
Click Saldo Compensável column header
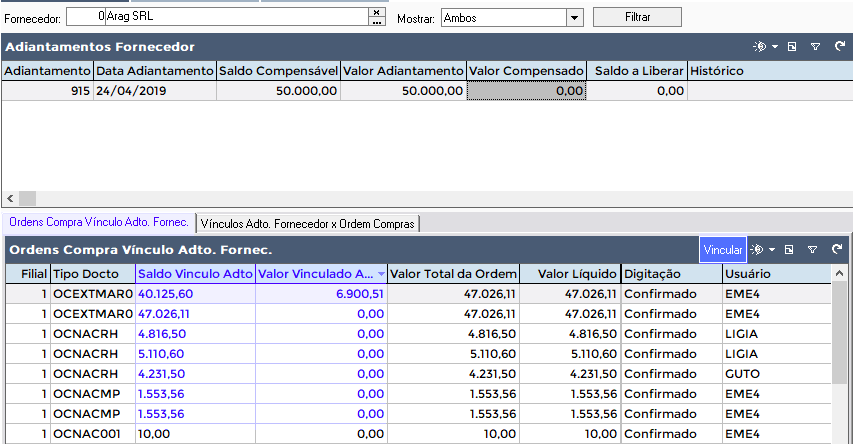[x=279, y=71]
